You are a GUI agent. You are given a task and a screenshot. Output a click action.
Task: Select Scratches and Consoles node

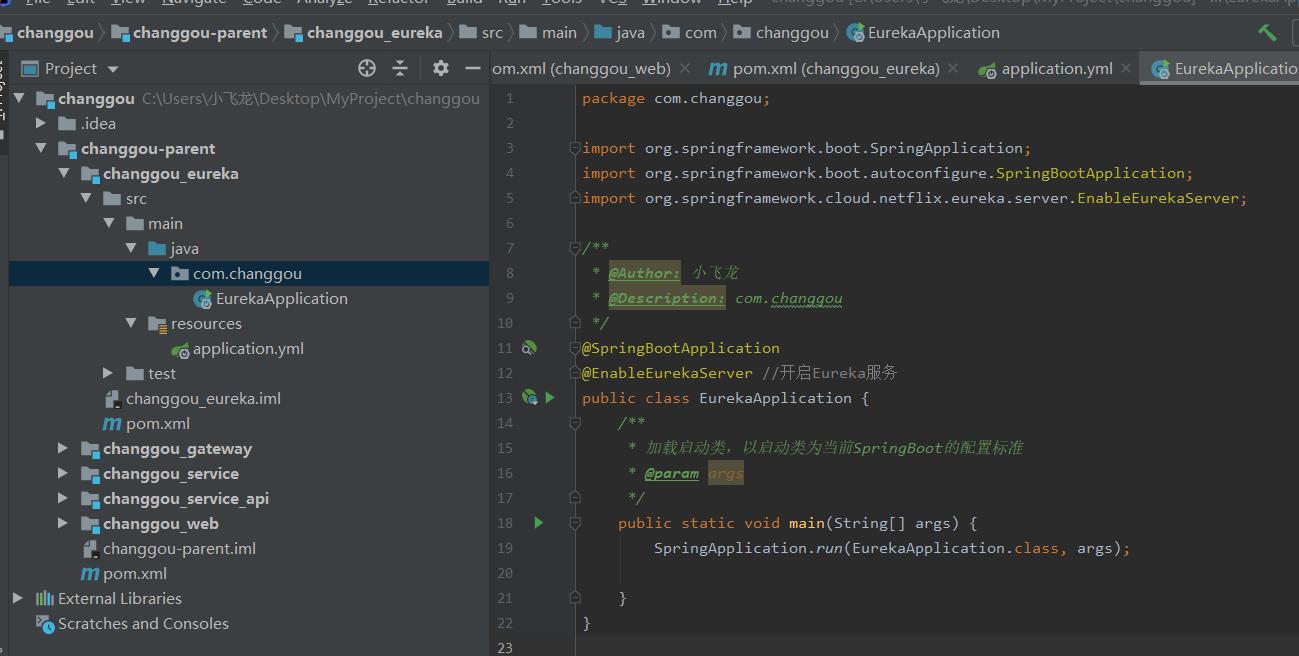(x=132, y=623)
